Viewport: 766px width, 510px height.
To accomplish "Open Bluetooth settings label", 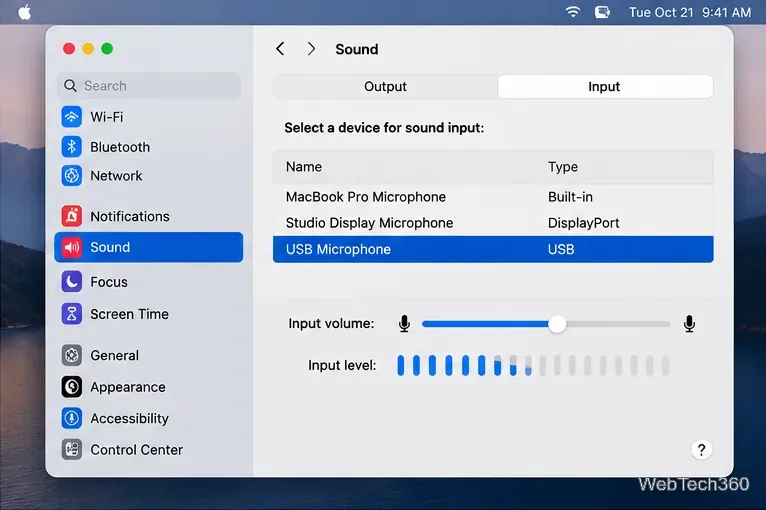I will (120, 147).
